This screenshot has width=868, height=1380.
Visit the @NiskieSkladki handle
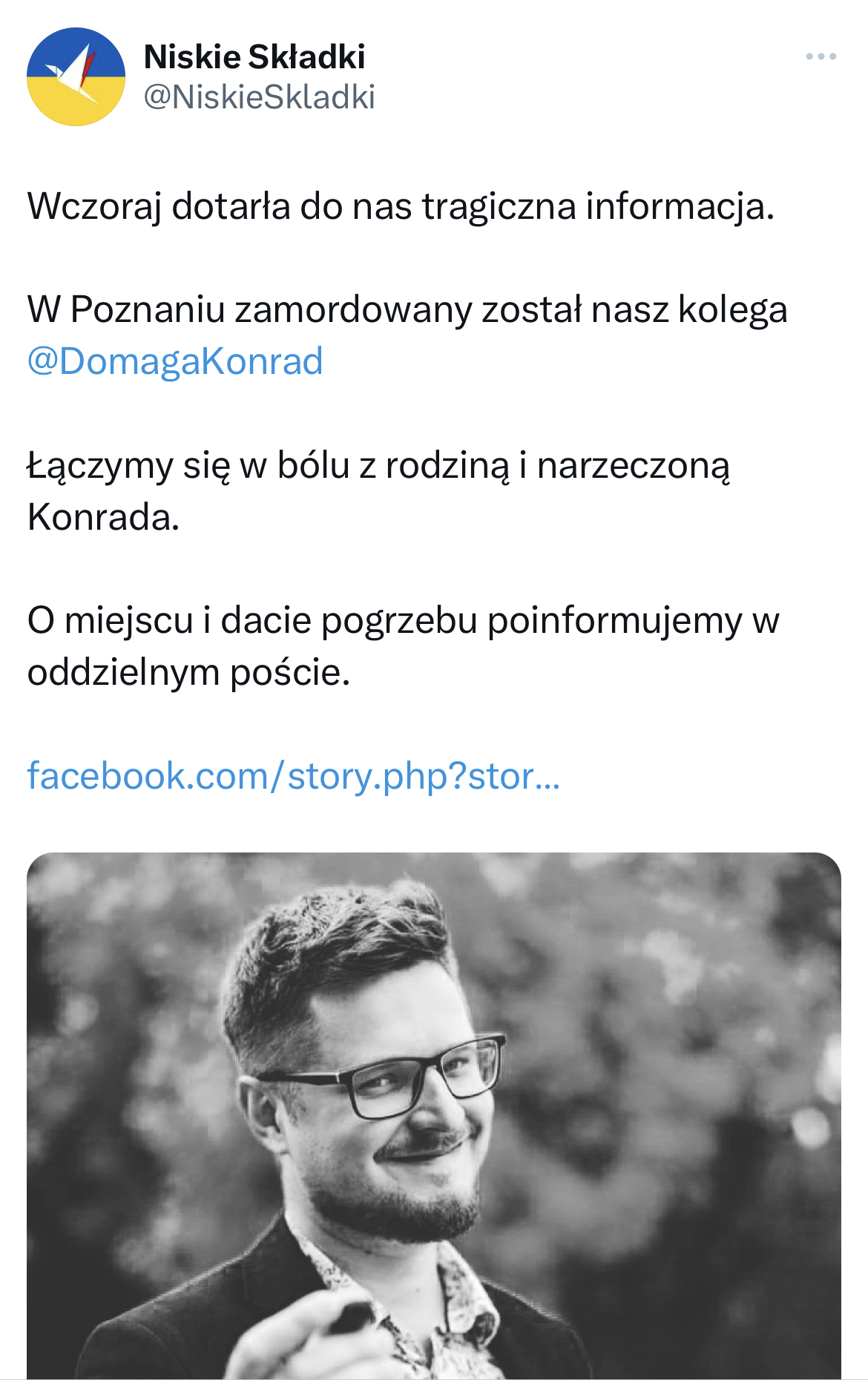[259, 97]
